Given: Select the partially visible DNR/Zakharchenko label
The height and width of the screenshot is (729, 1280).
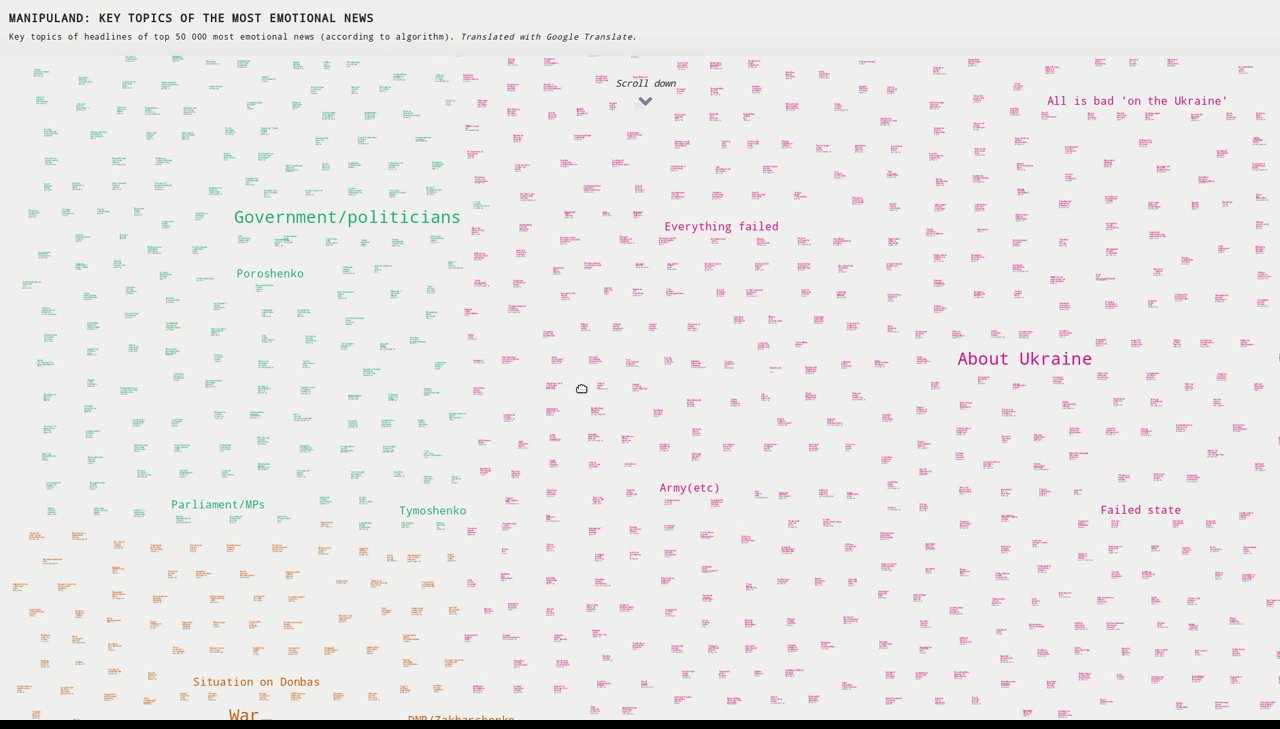Looking at the screenshot, I should pyautogui.click(x=461, y=718).
